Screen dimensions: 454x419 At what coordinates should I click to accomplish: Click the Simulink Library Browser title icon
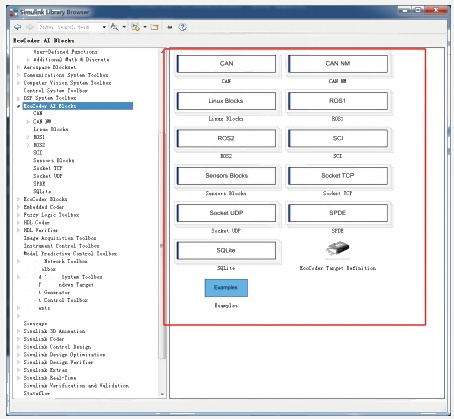coord(14,12)
